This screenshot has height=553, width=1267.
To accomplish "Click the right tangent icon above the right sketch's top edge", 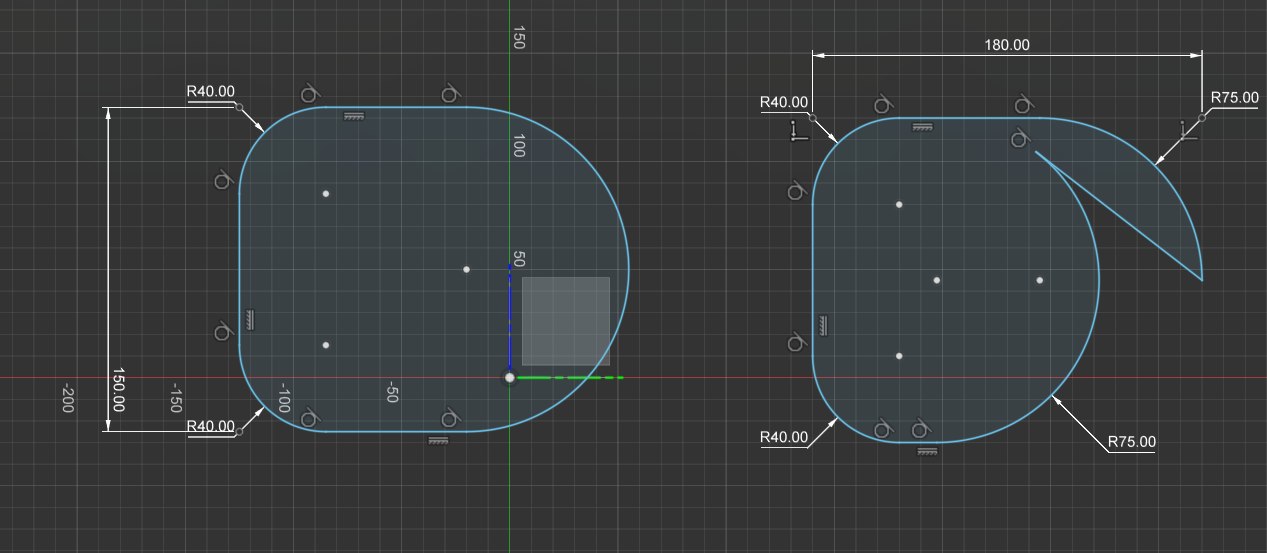I will [x=1022, y=104].
